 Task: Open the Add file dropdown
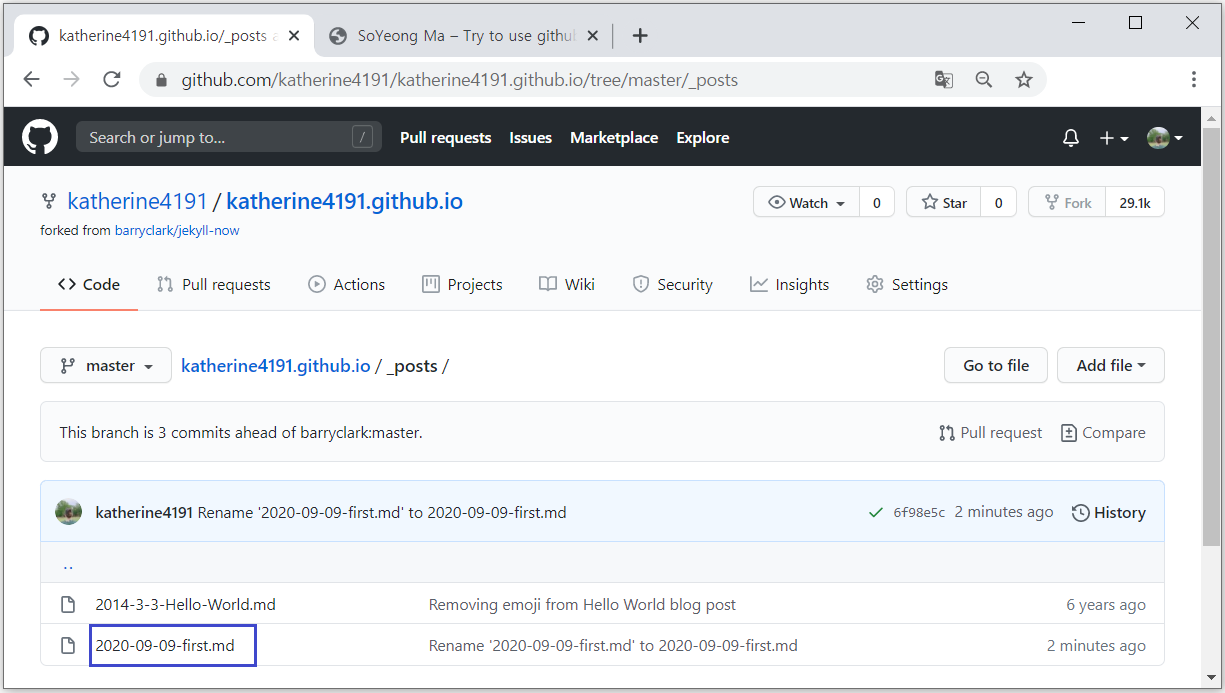[1111, 365]
